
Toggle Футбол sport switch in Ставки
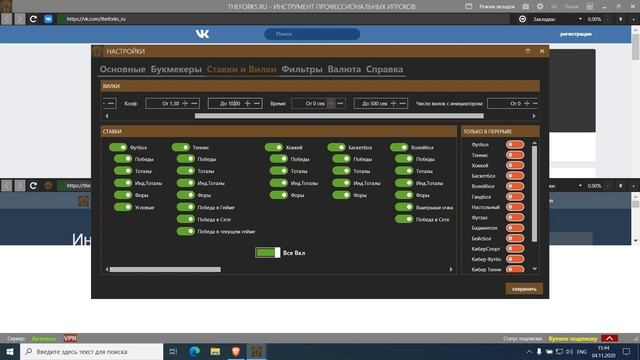point(118,147)
